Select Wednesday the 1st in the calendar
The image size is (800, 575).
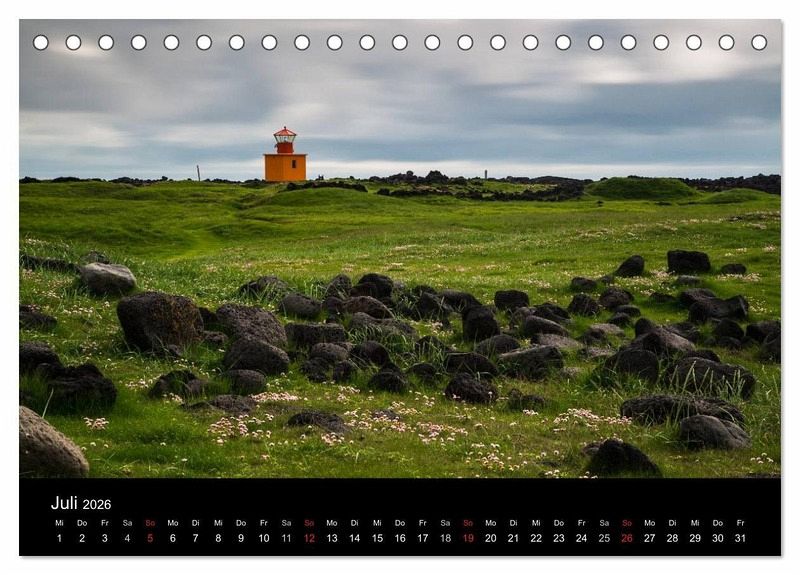[x=59, y=538]
